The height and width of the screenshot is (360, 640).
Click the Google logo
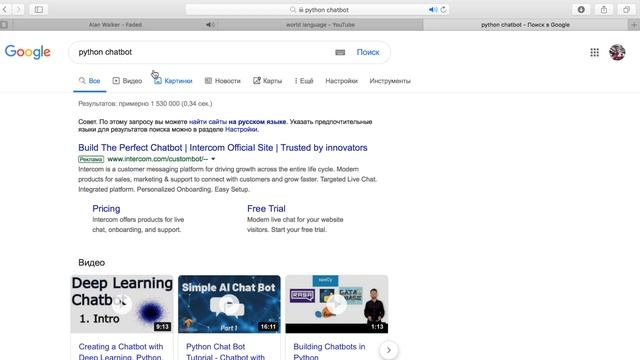tap(28, 52)
